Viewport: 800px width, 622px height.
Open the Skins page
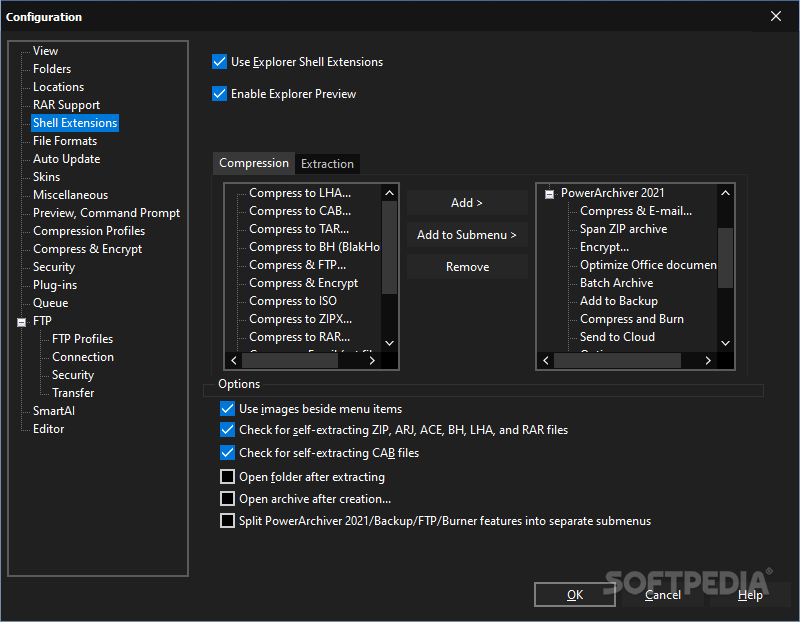point(46,177)
